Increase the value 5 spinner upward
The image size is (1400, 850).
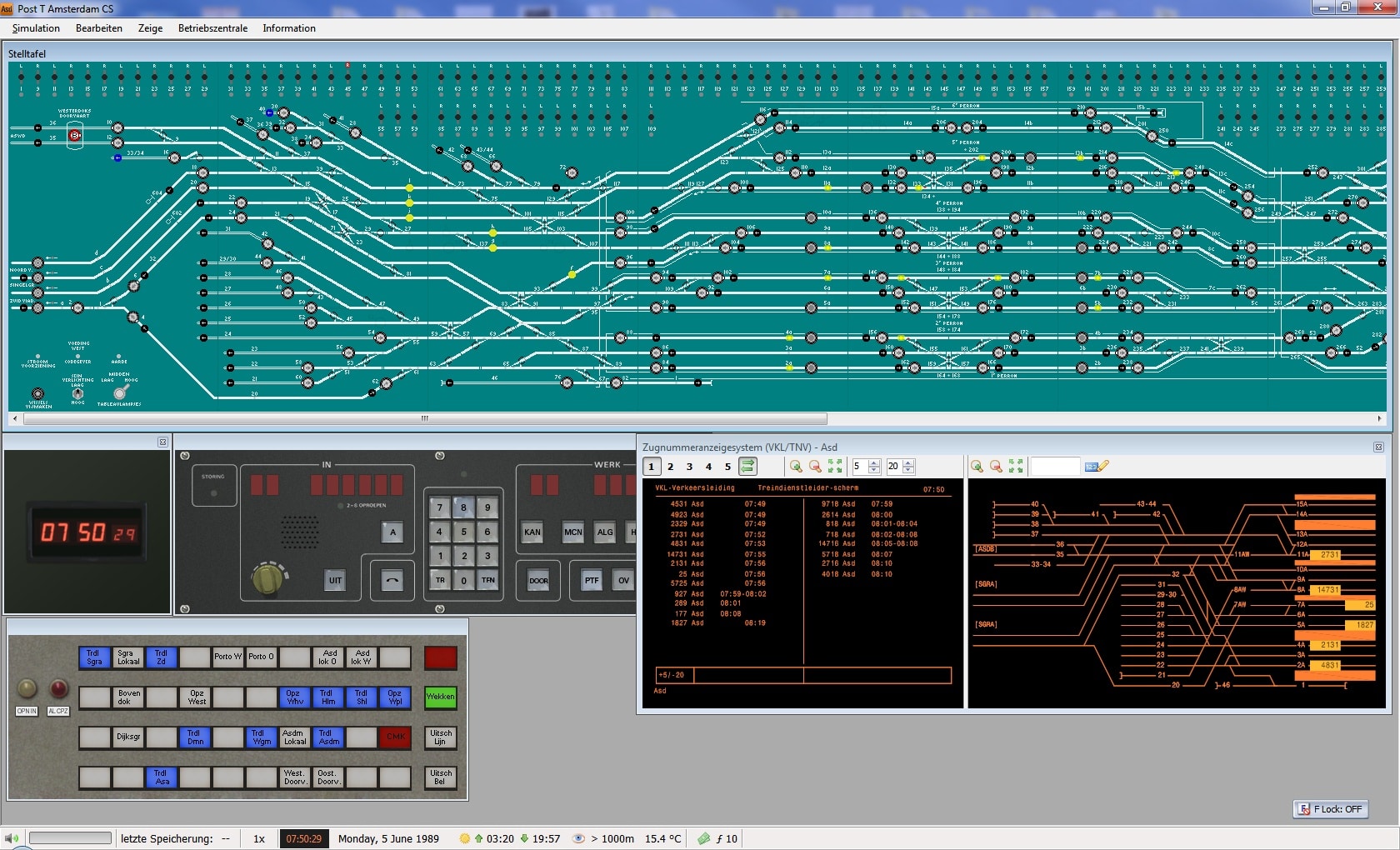873,462
